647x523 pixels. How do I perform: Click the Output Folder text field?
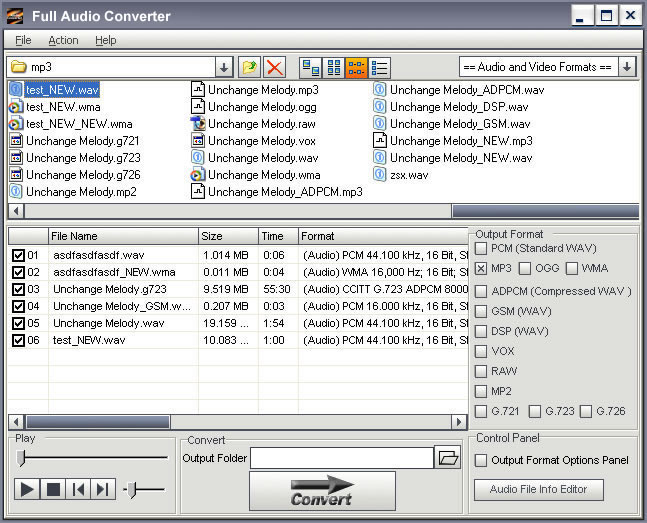click(342, 458)
